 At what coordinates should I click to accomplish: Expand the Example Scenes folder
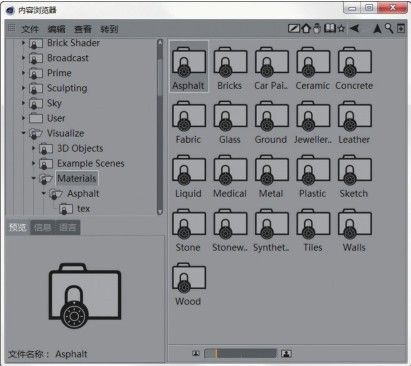click(33, 163)
